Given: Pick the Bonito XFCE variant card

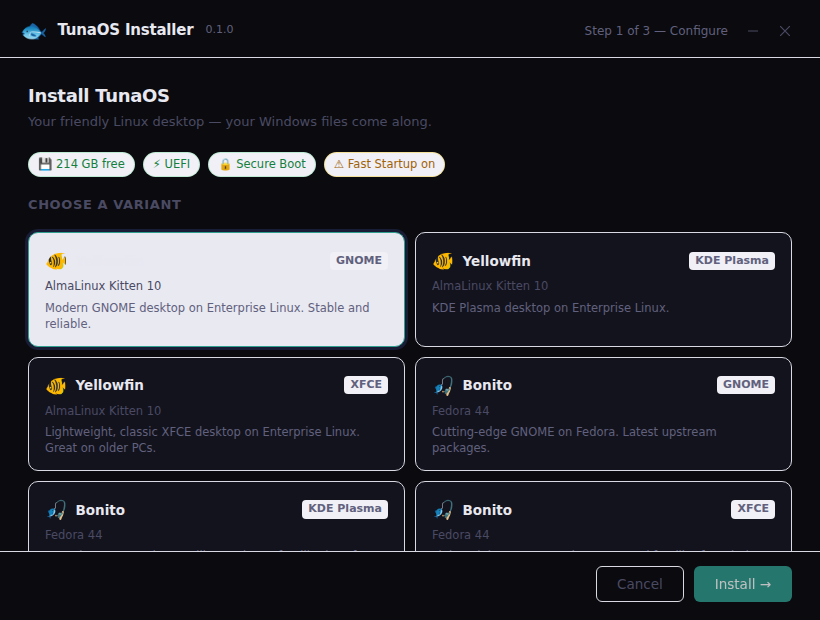Looking at the screenshot, I should 603,516.
